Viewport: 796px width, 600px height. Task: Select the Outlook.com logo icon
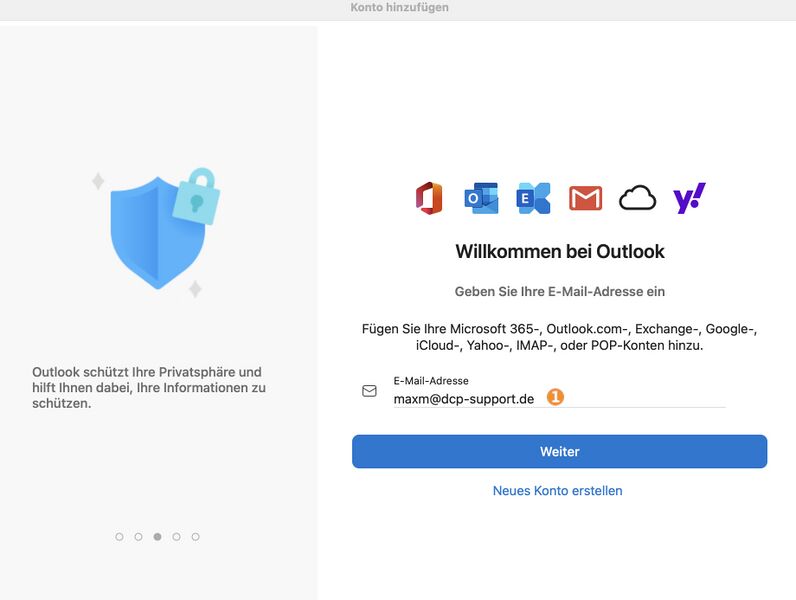[x=481, y=198]
